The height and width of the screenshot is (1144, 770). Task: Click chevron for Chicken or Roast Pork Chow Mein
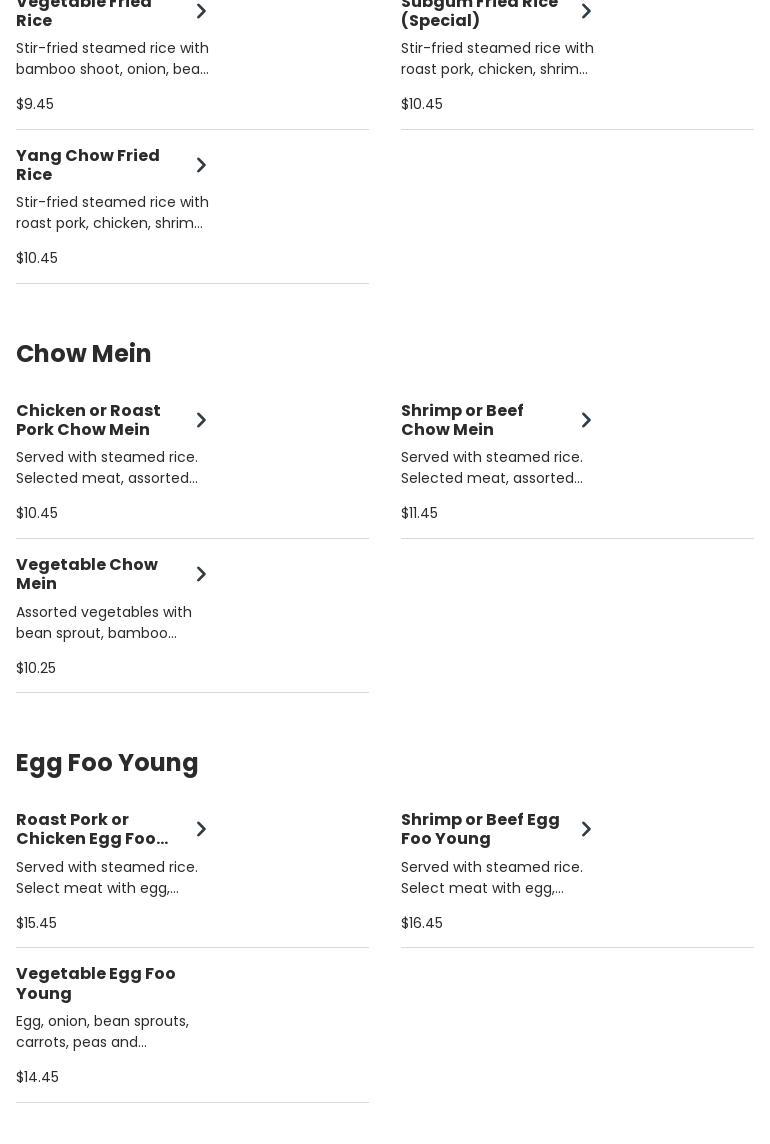click(201, 420)
